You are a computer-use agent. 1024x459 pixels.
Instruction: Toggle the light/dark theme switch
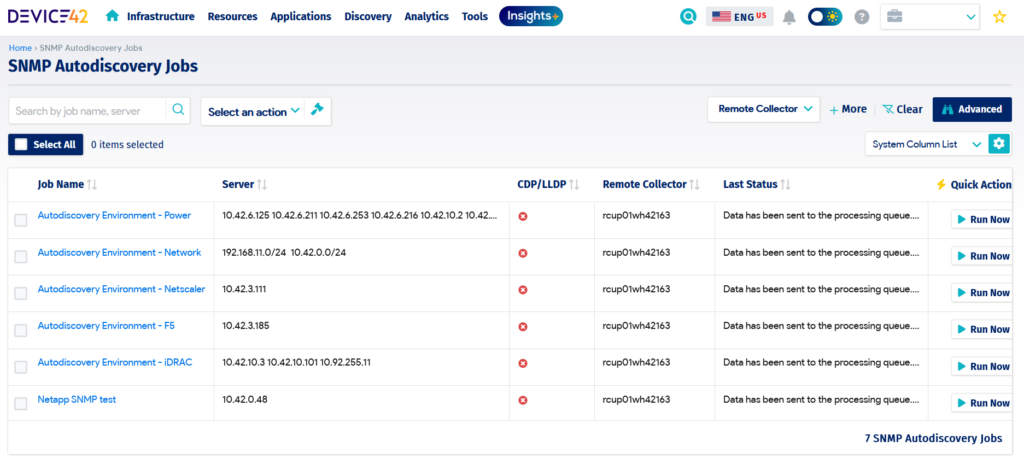point(824,17)
